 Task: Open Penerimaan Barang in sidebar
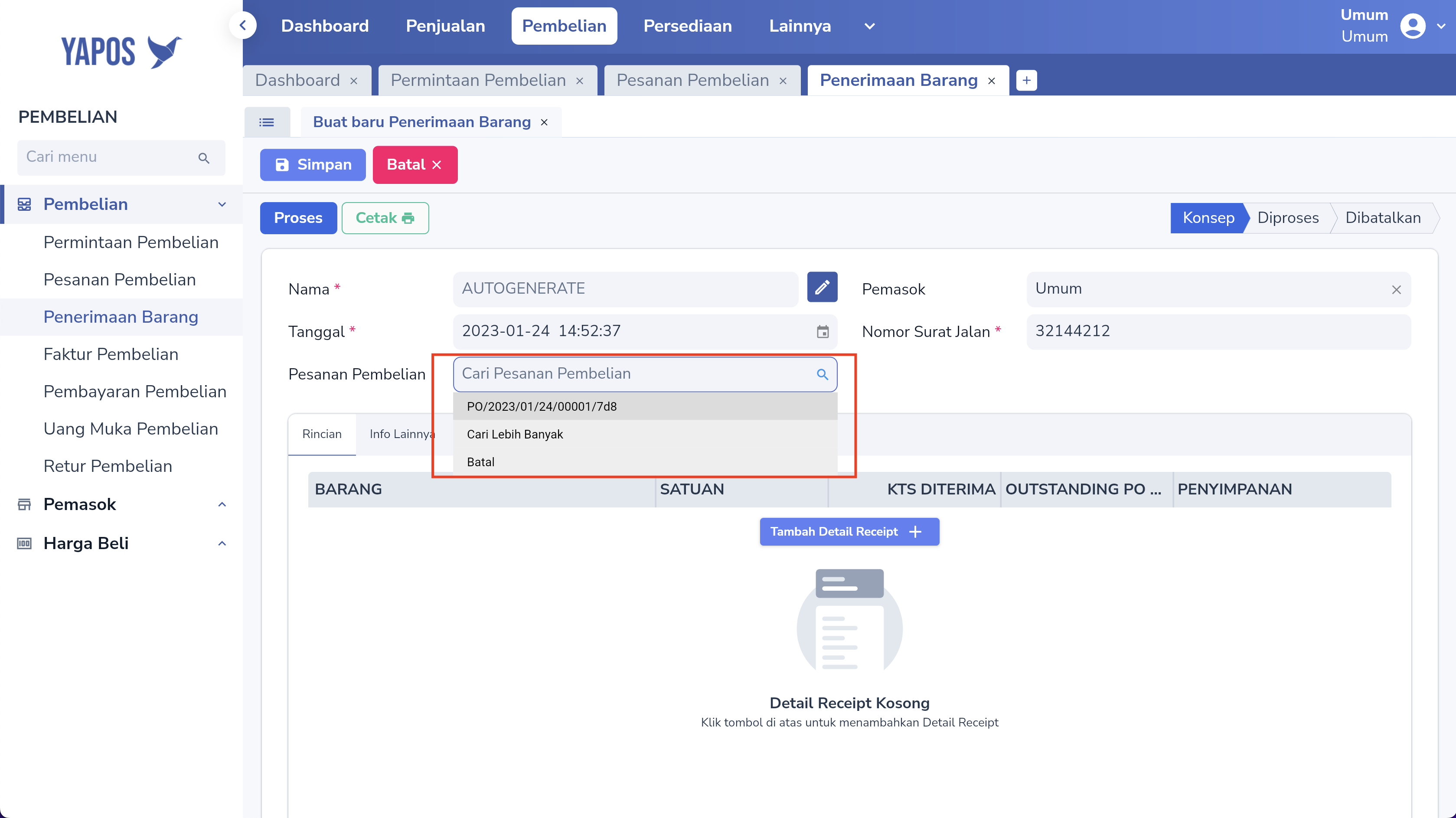click(x=121, y=317)
